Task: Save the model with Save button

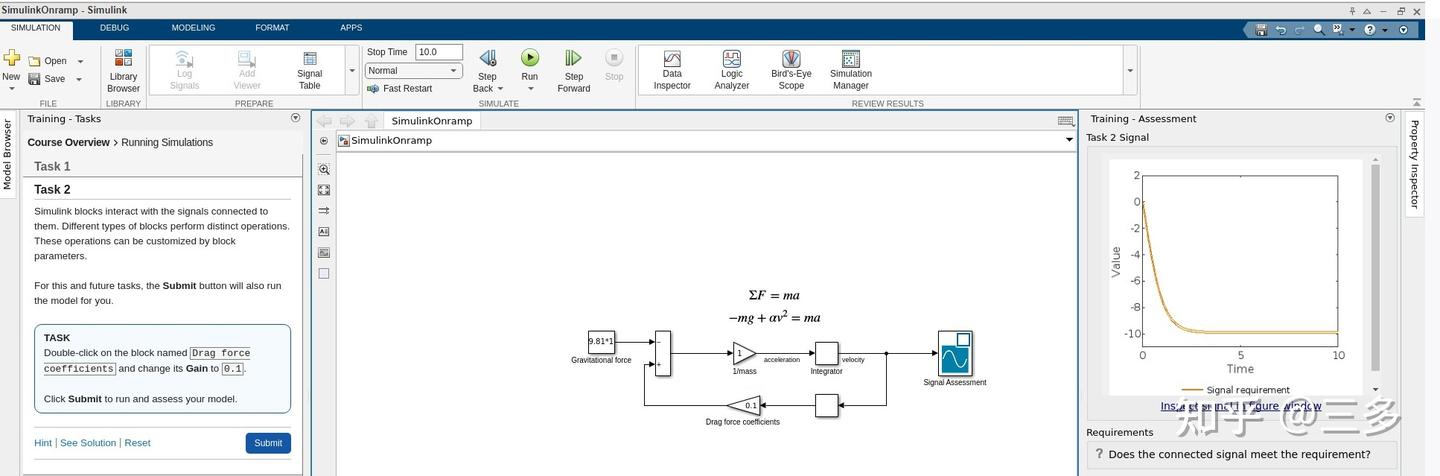Action: 47,79
